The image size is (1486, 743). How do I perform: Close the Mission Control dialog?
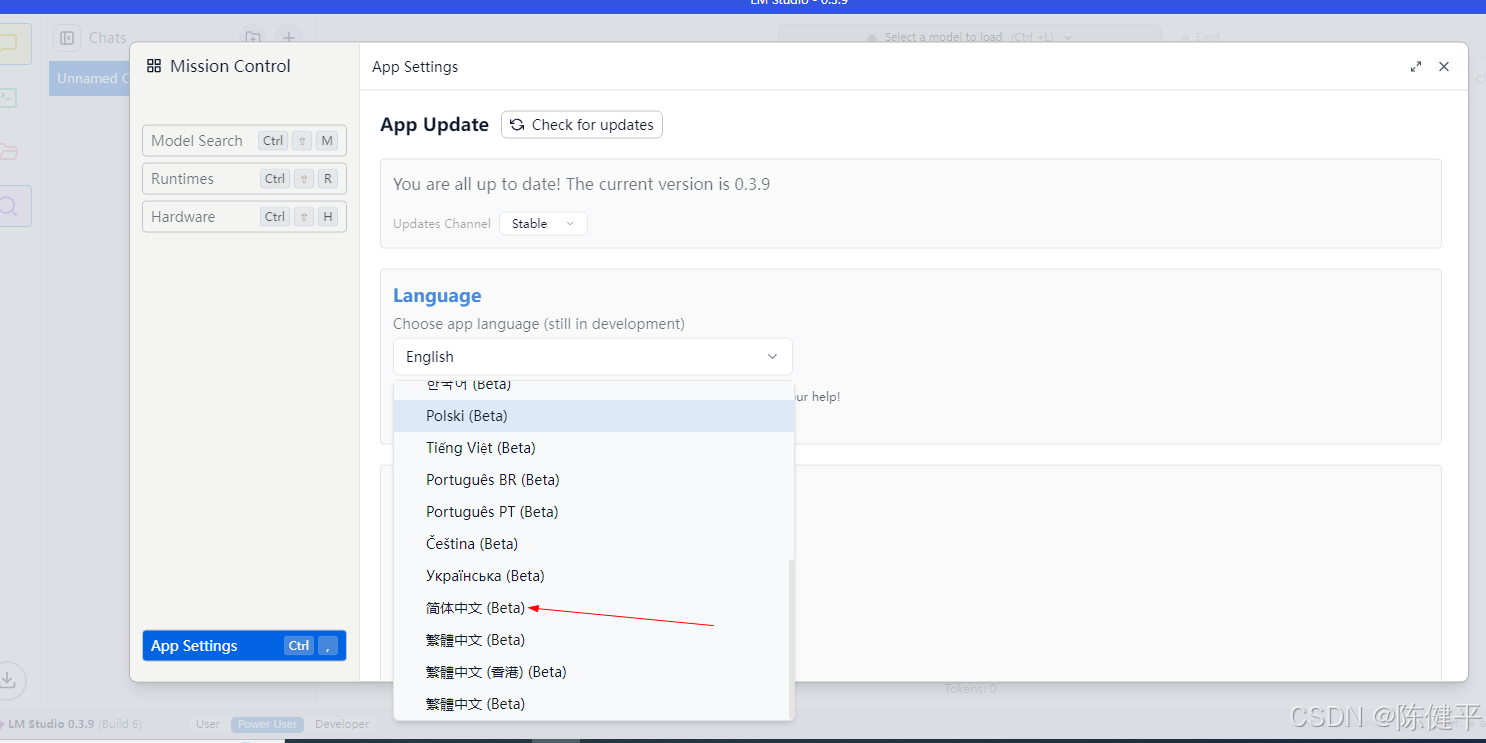click(1444, 67)
